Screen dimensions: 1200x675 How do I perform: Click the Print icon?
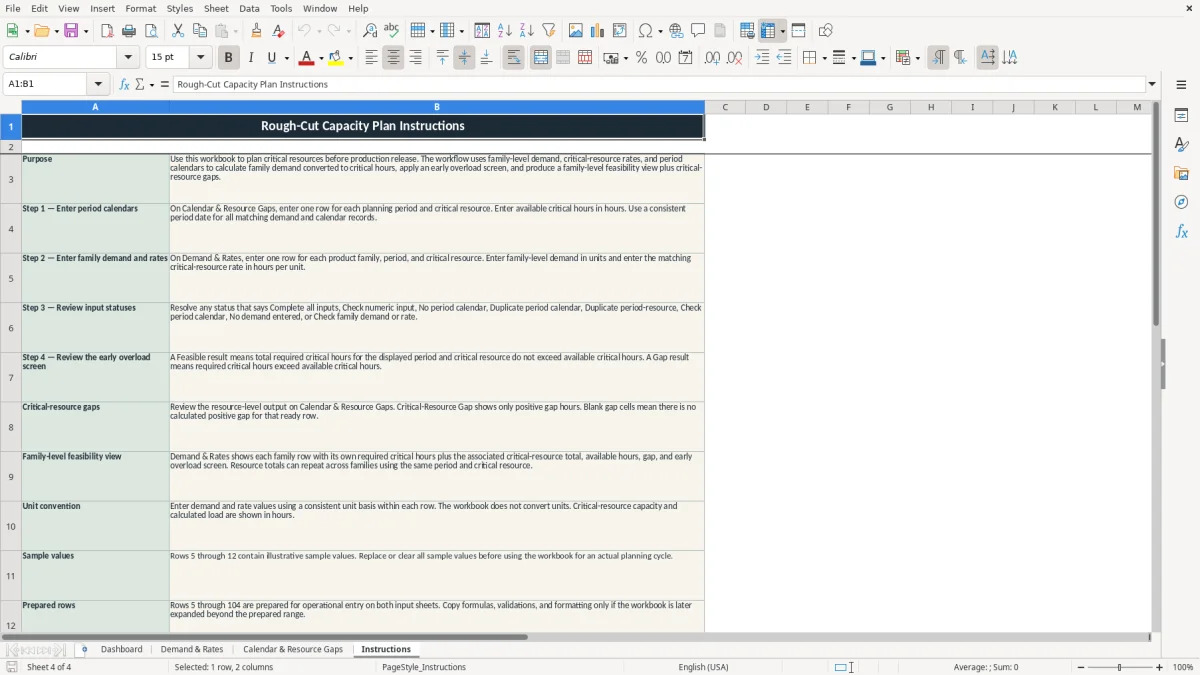[129, 31]
